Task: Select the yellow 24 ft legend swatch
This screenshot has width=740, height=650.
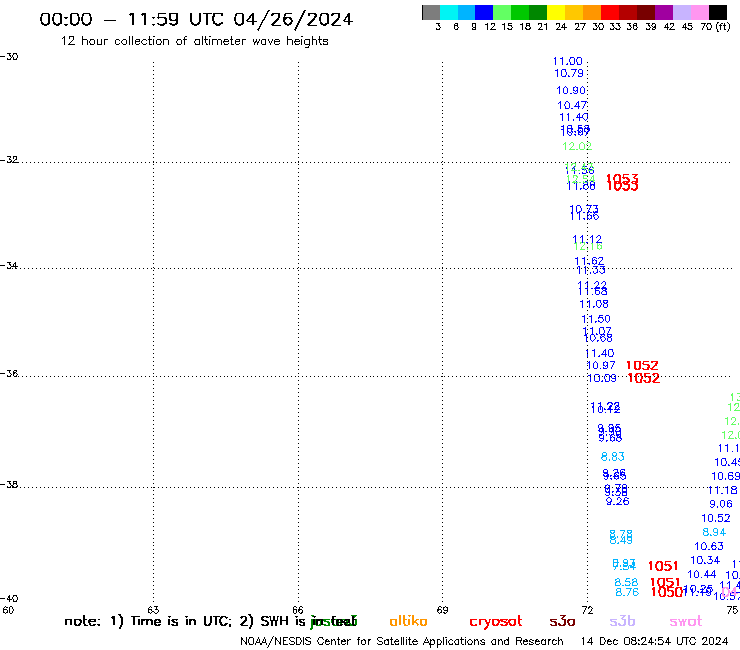Action: point(556,12)
